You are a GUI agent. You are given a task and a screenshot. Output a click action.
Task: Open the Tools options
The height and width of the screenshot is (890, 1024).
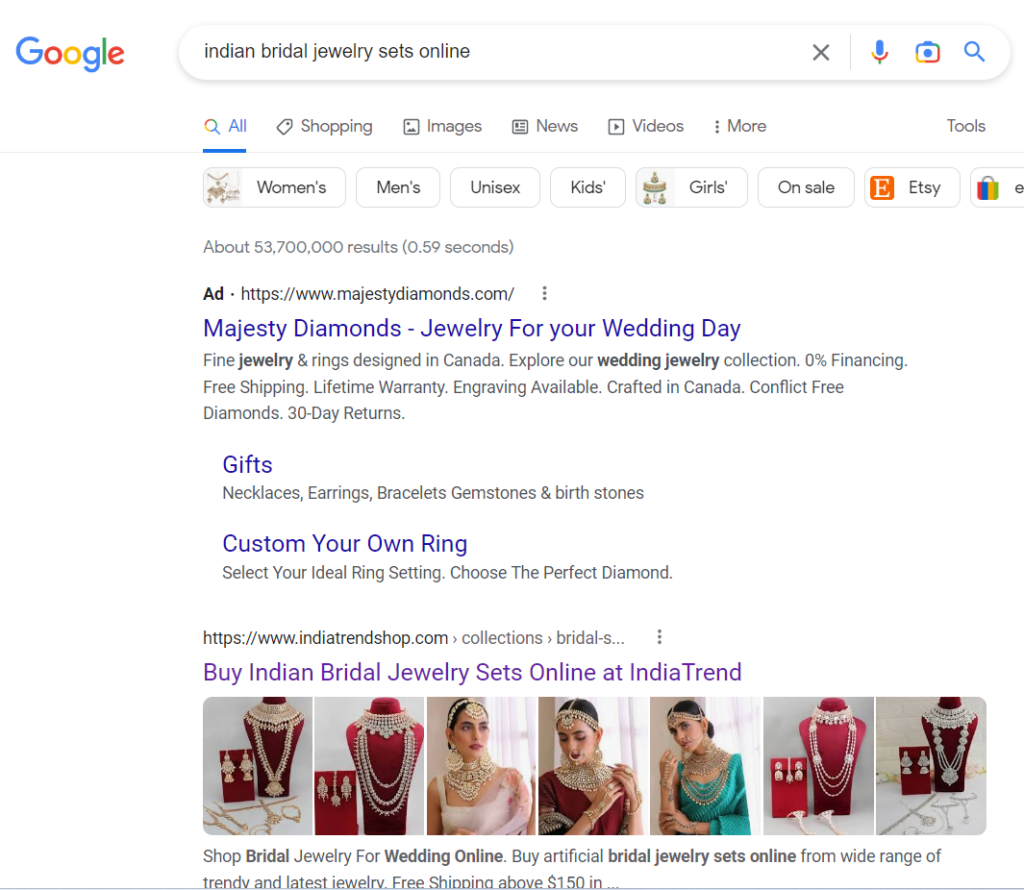[965, 126]
